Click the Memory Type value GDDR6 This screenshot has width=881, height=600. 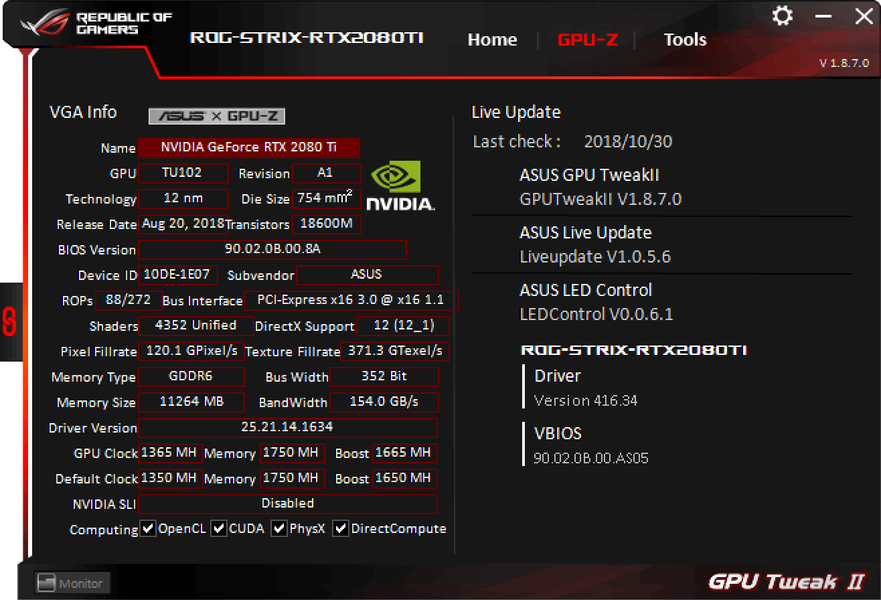click(191, 376)
